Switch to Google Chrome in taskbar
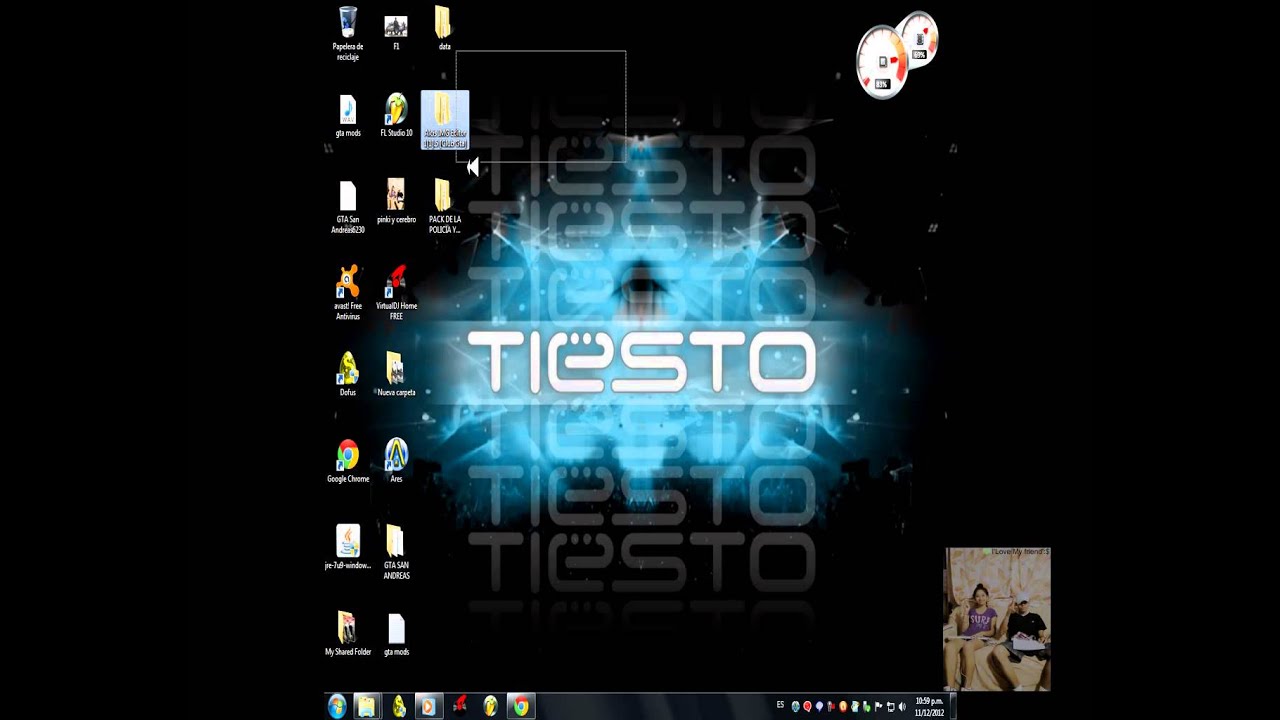Viewport: 1280px width, 720px height. tap(521, 706)
